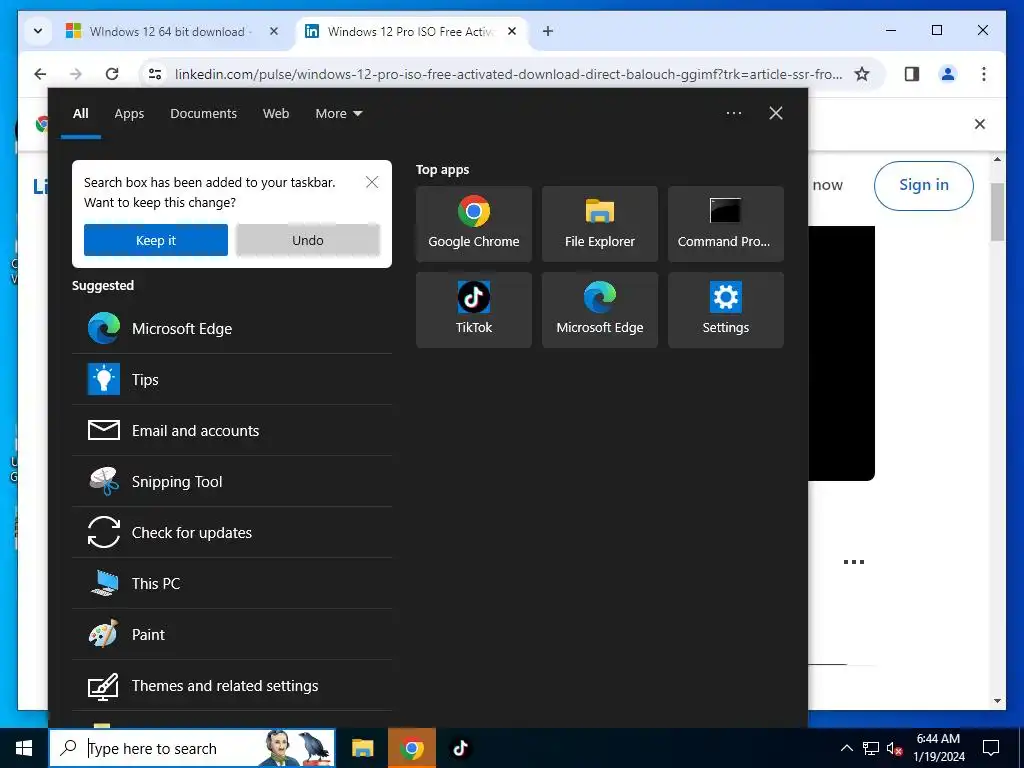Switch to Chrome on the taskbar
The width and height of the screenshot is (1024, 768).
(411, 748)
